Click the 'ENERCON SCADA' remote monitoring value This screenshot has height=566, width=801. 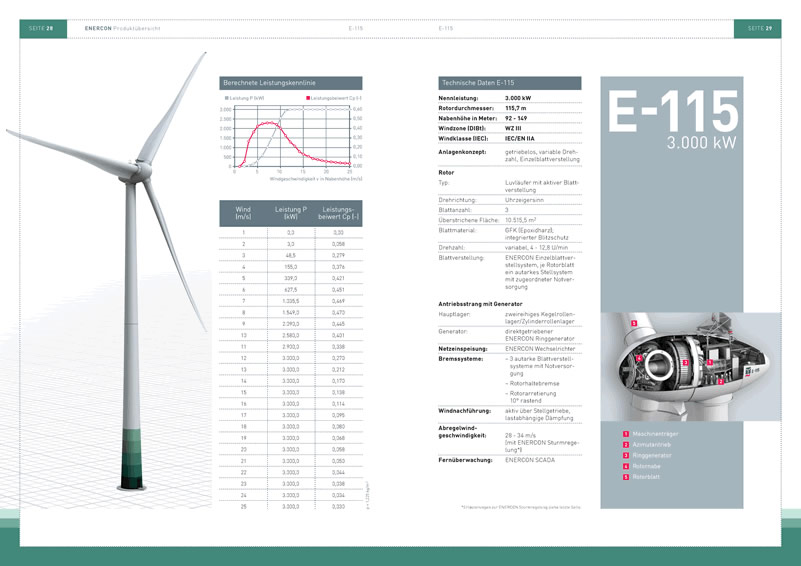point(530,460)
